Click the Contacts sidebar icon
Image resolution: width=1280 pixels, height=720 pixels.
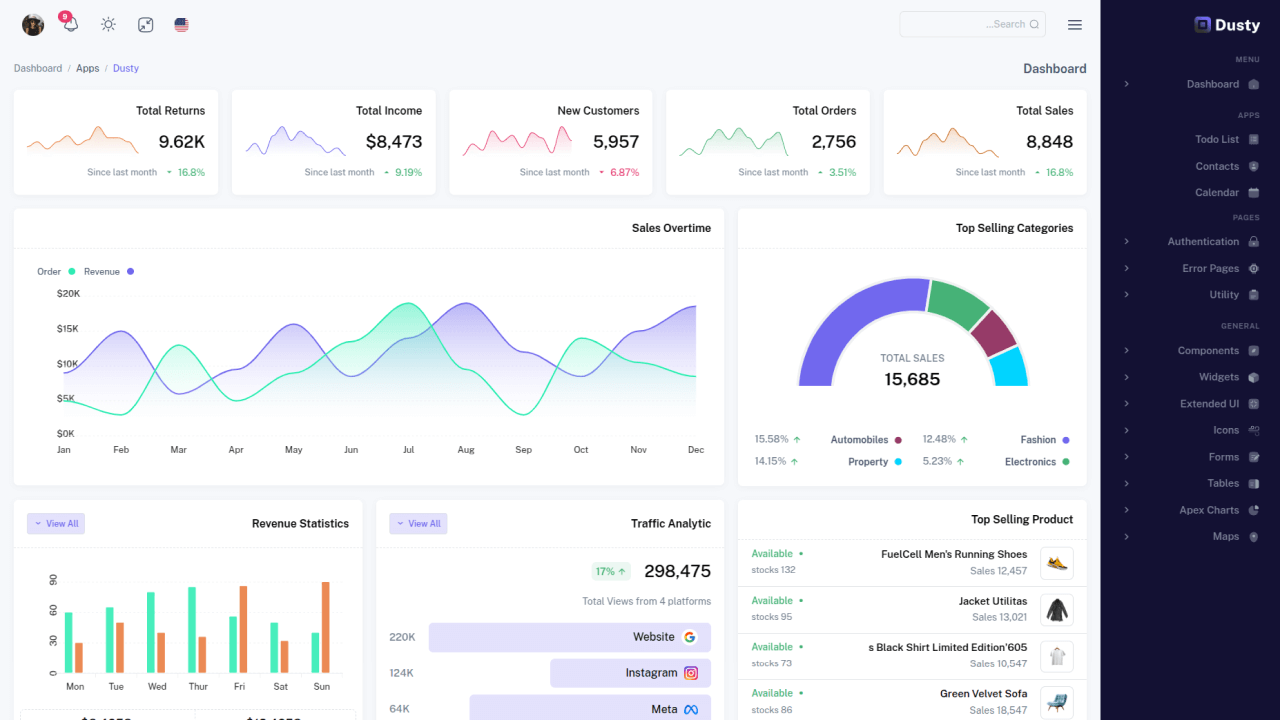pos(1254,166)
